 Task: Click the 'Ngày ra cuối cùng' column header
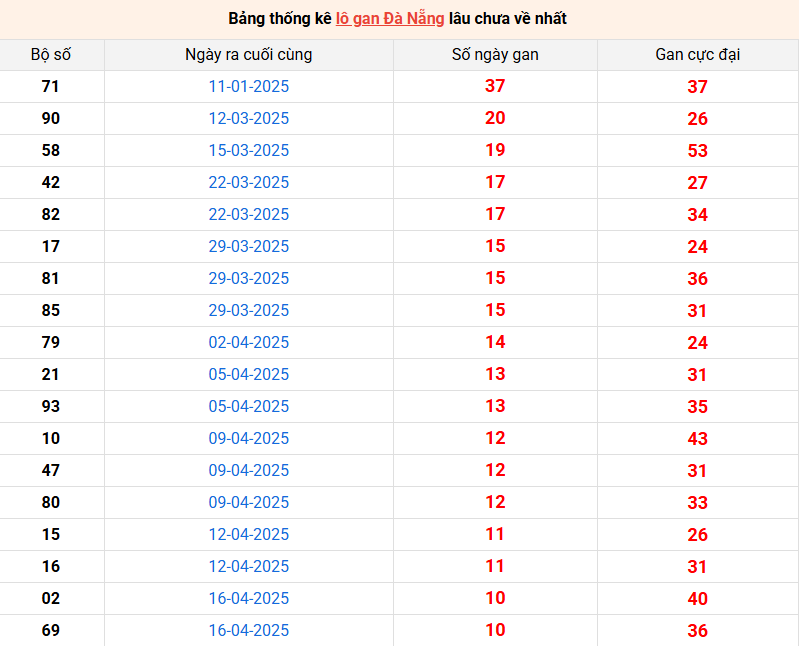(x=249, y=55)
